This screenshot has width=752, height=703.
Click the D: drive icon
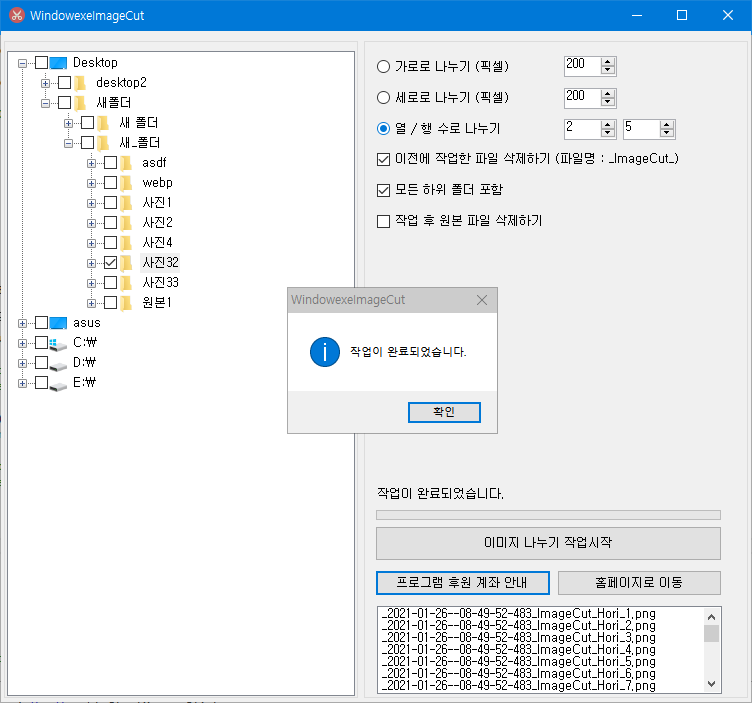coord(58,365)
